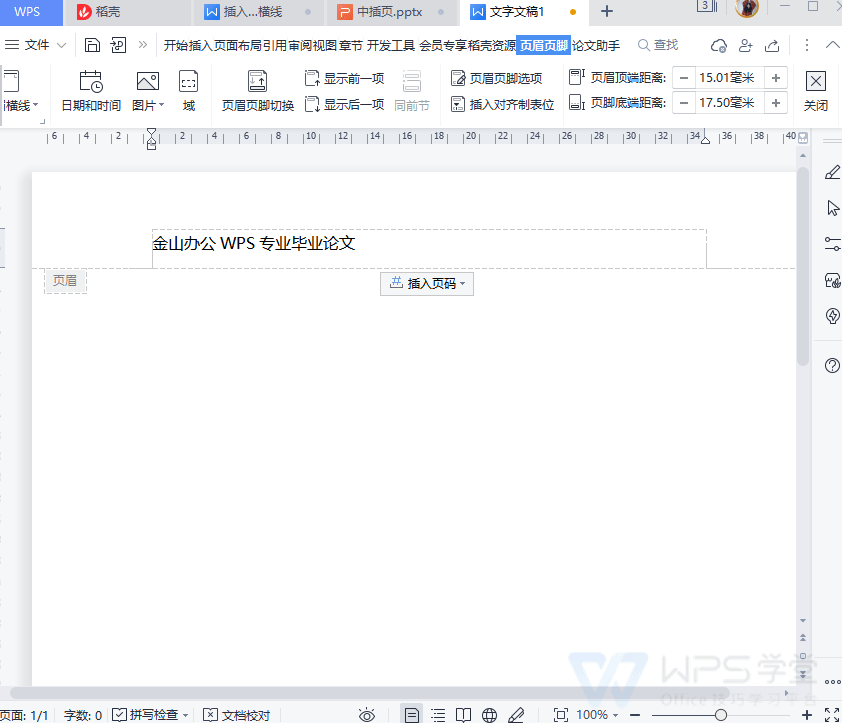842x723 pixels.
Task: Toggle the 拼写检查 spell check option
Action: click(x=148, y=714)
